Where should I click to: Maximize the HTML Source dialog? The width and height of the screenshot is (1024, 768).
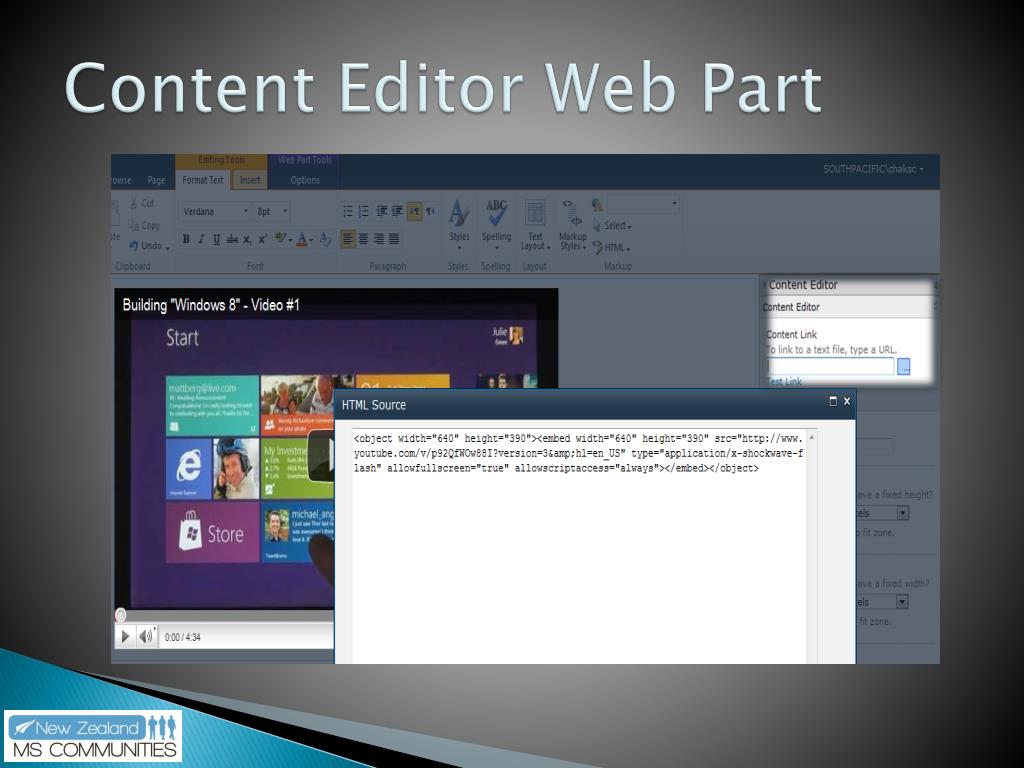point(833,401)
